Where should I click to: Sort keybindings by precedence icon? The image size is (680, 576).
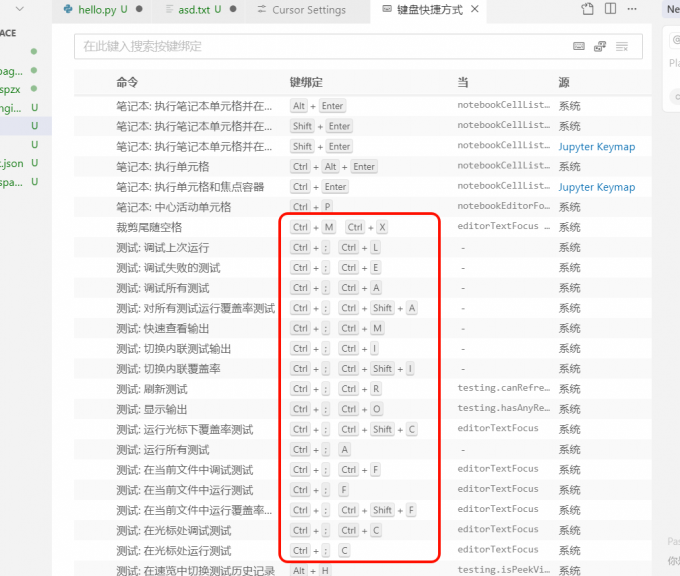(x=600, y=46)
